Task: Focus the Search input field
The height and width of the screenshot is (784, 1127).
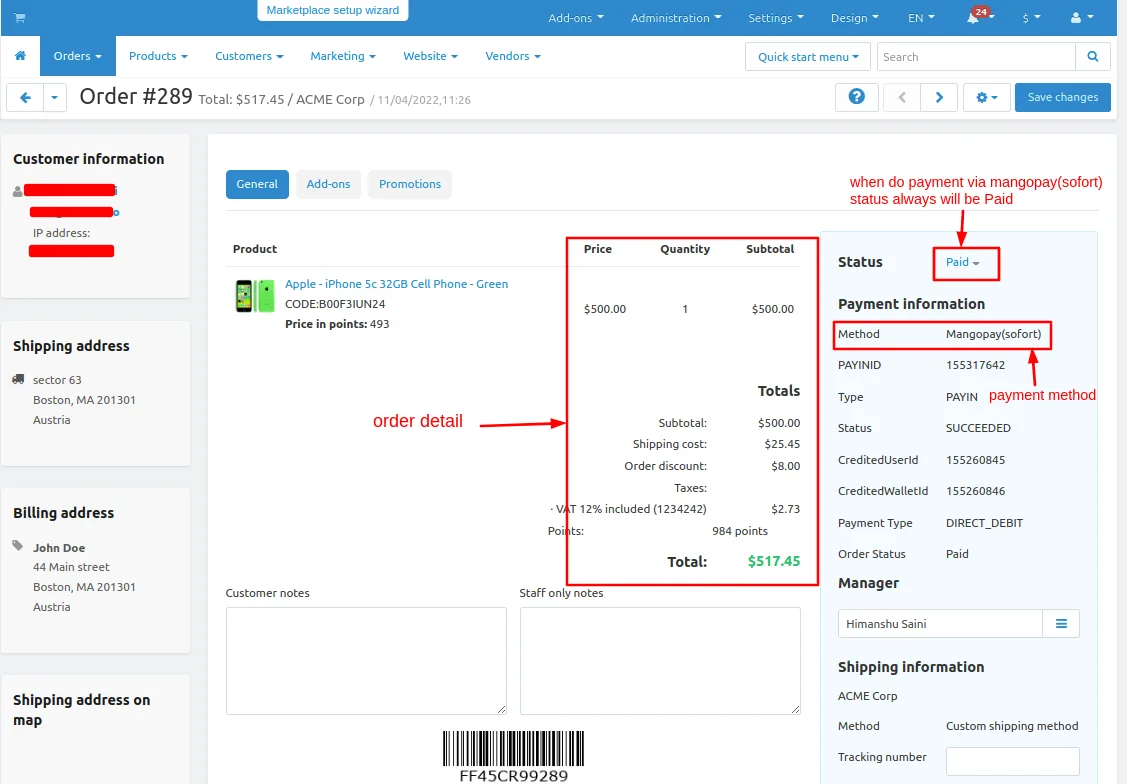Action: click(976, 57)
